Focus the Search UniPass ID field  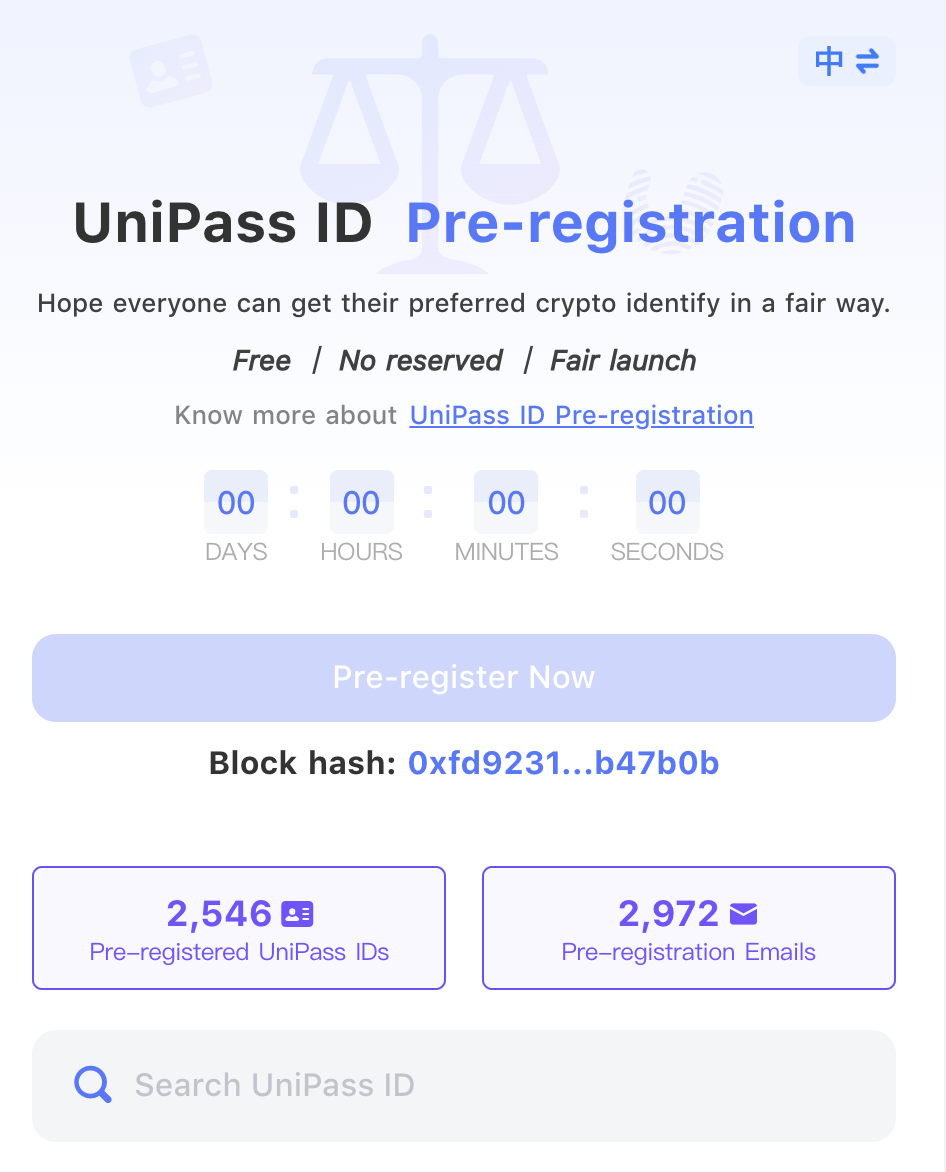tap(463, 1085)
